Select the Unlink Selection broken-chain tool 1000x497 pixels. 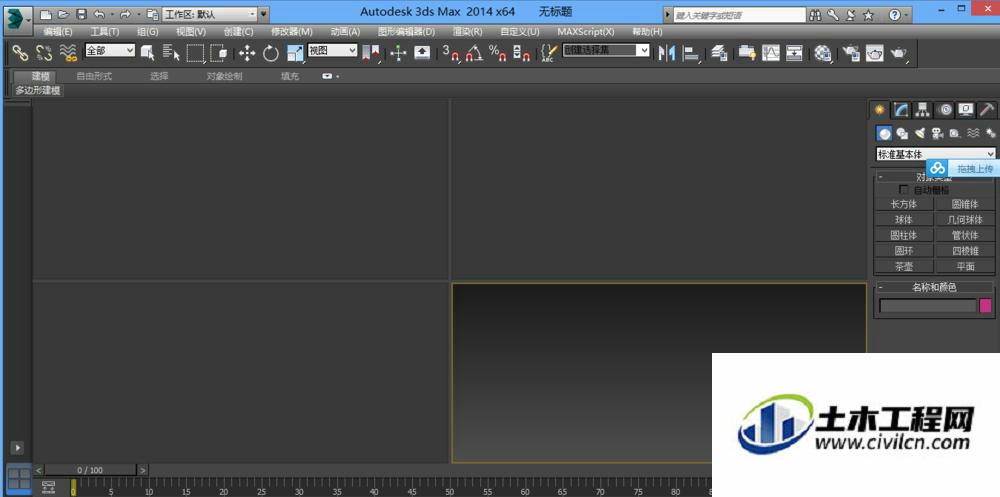tap(44, 54)
